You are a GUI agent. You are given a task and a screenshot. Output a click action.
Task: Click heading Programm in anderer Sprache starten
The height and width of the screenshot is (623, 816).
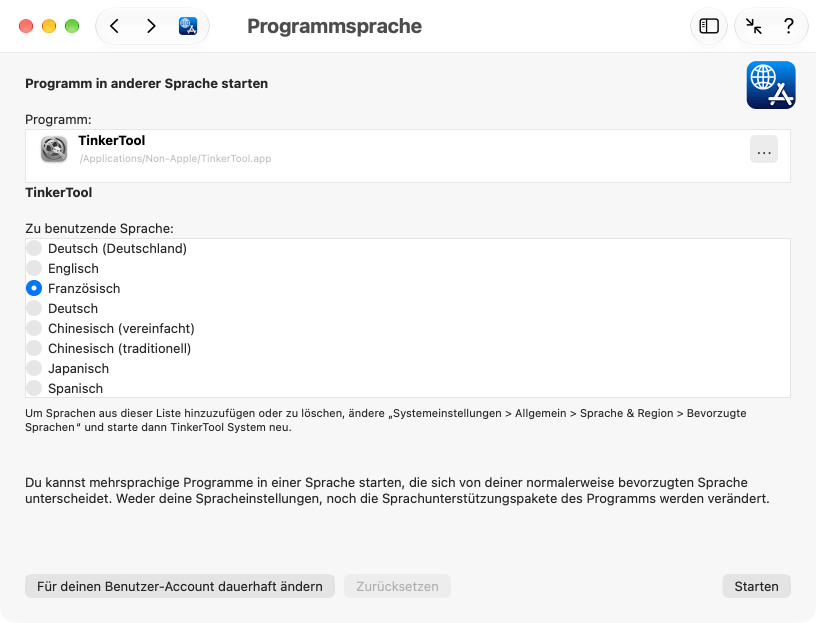(146, 83)
